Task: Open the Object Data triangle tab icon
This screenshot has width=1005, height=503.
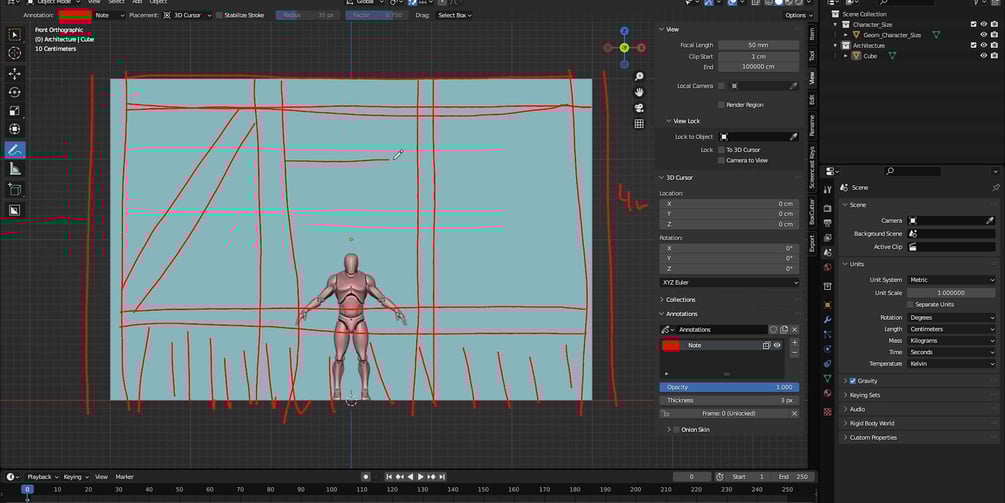Action: [827, 379]
